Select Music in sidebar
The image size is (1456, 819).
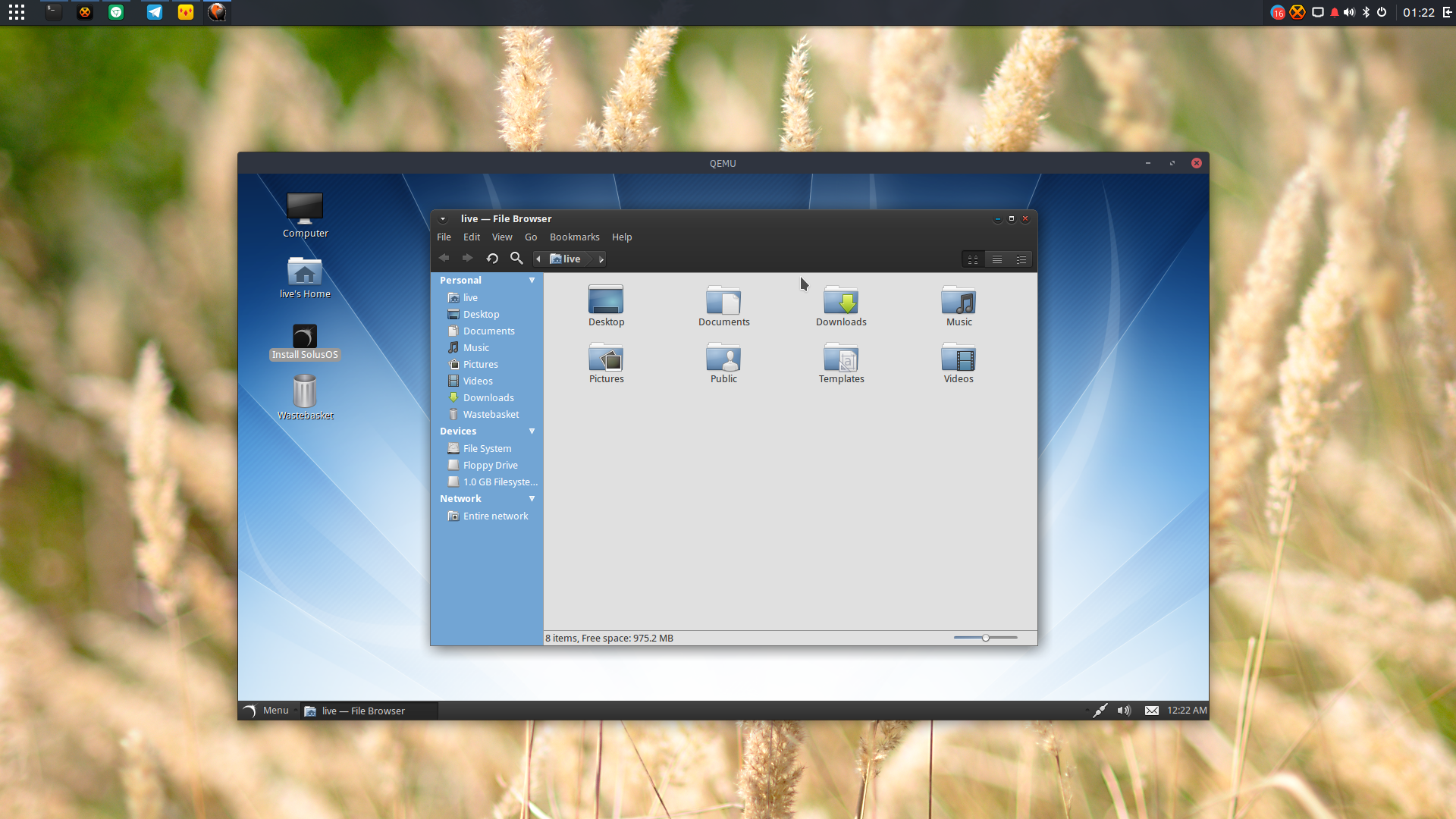coord(487,348)
